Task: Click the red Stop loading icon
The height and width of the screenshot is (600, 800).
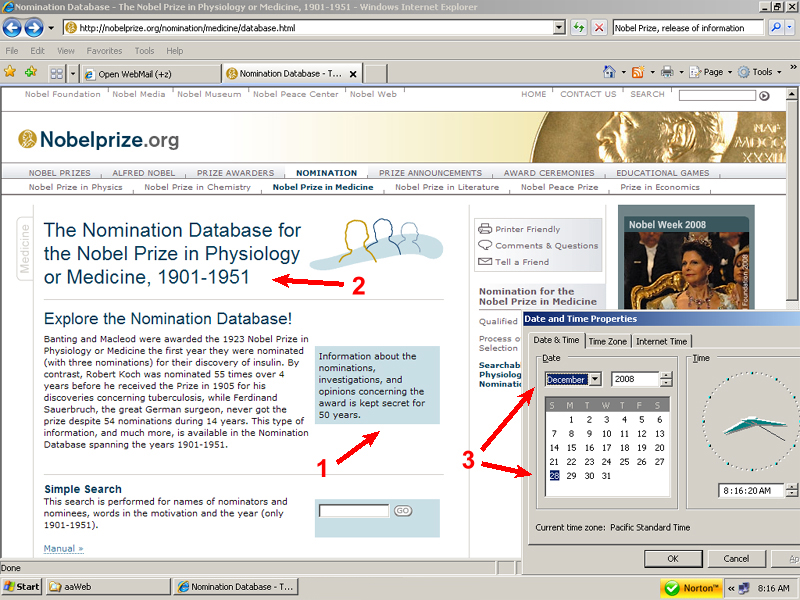Action: [x=599, y=28]
